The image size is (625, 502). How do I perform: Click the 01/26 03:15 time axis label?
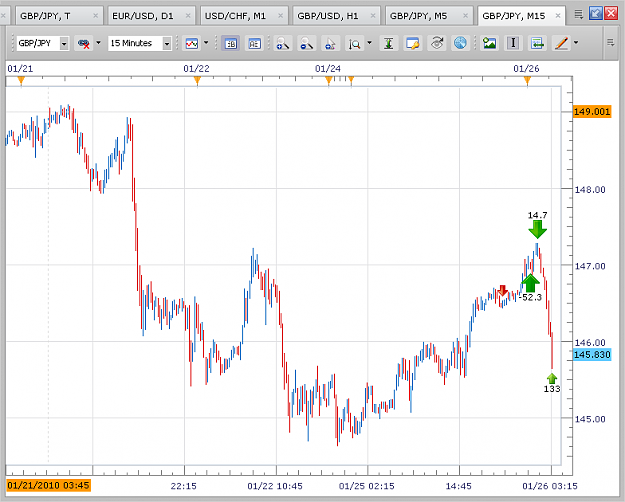(550, 486)
